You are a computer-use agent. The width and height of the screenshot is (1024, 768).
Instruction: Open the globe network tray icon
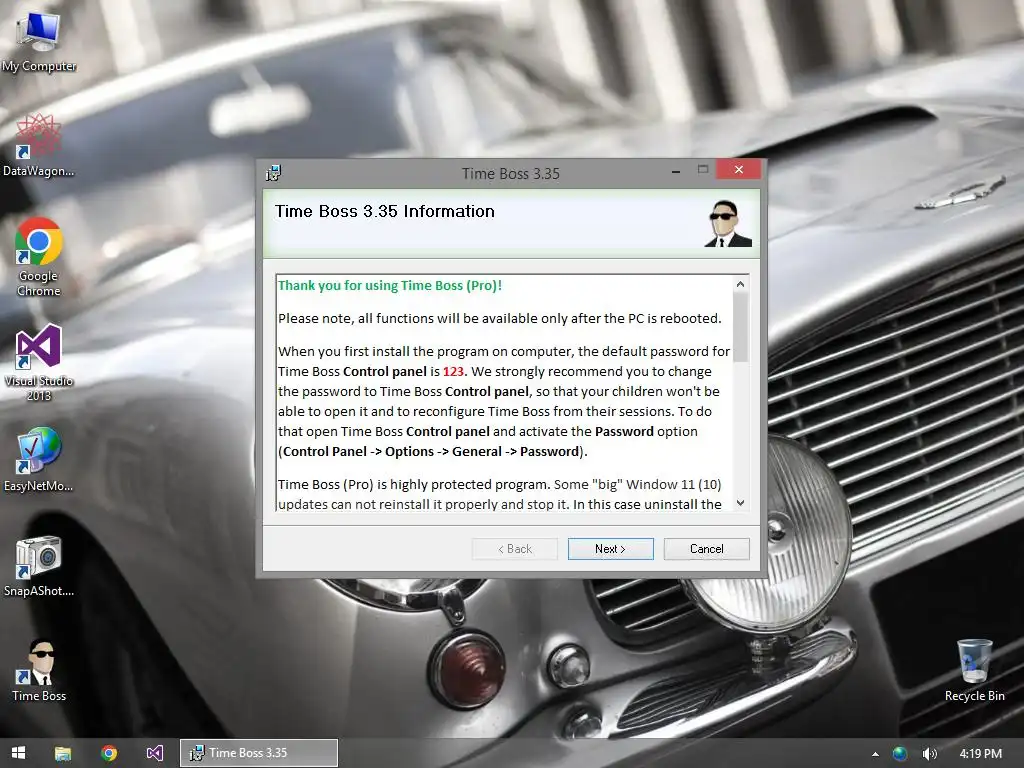(x=900, y=754)
